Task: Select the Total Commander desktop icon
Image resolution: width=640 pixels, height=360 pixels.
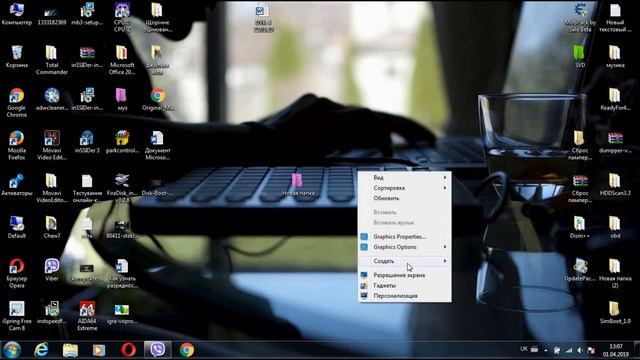Action: 51,60
